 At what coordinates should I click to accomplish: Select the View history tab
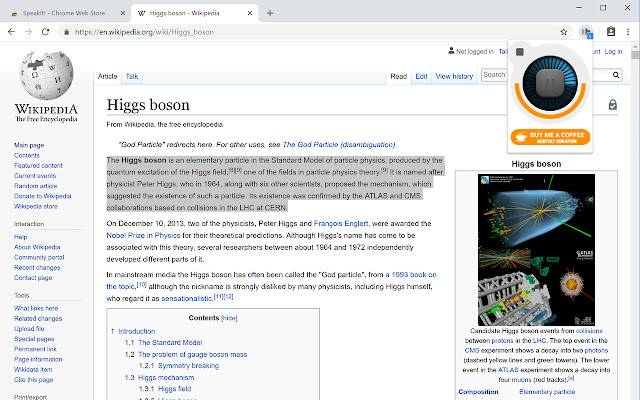pyautogui.click(x=454, y=76)
